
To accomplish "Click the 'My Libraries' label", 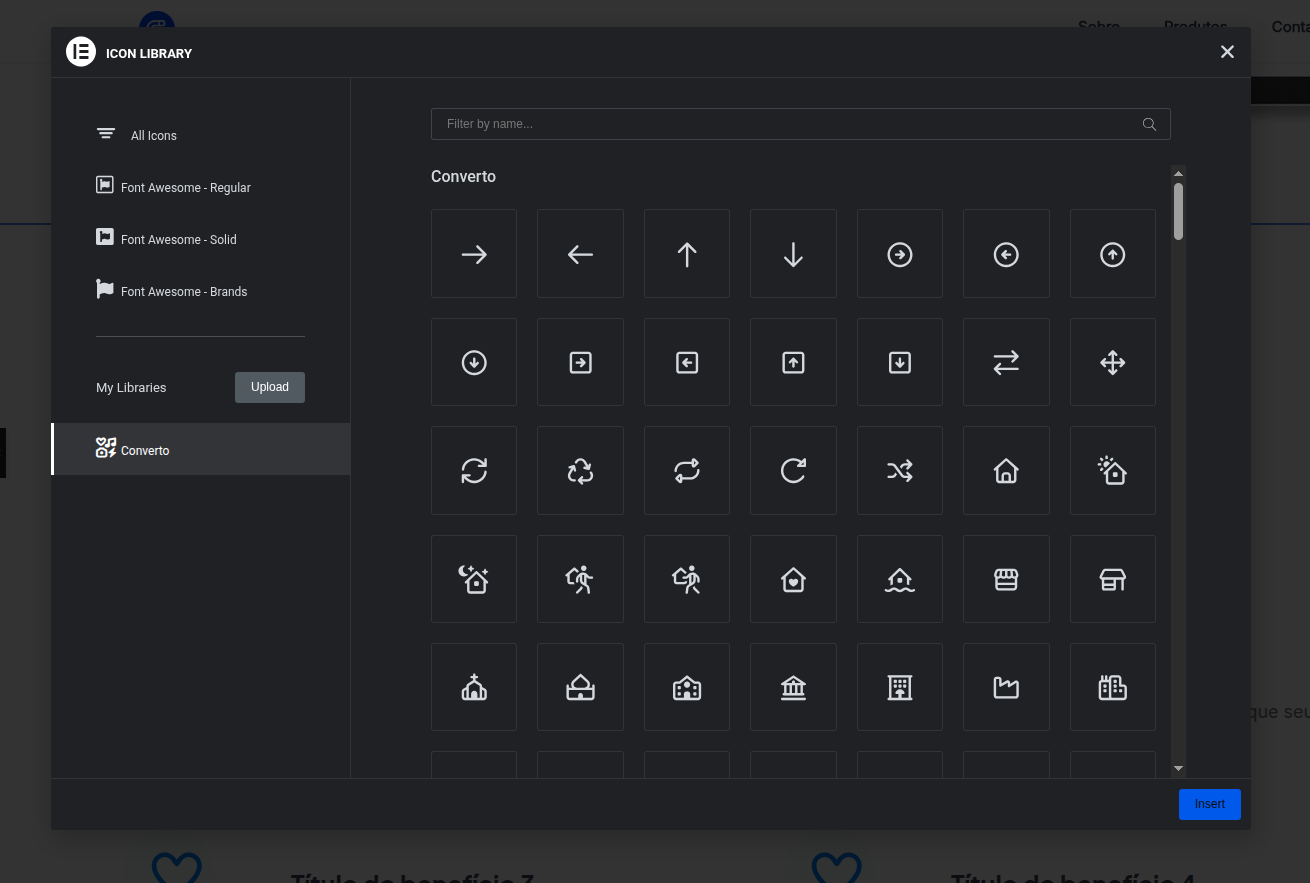I will coord(131,387).
